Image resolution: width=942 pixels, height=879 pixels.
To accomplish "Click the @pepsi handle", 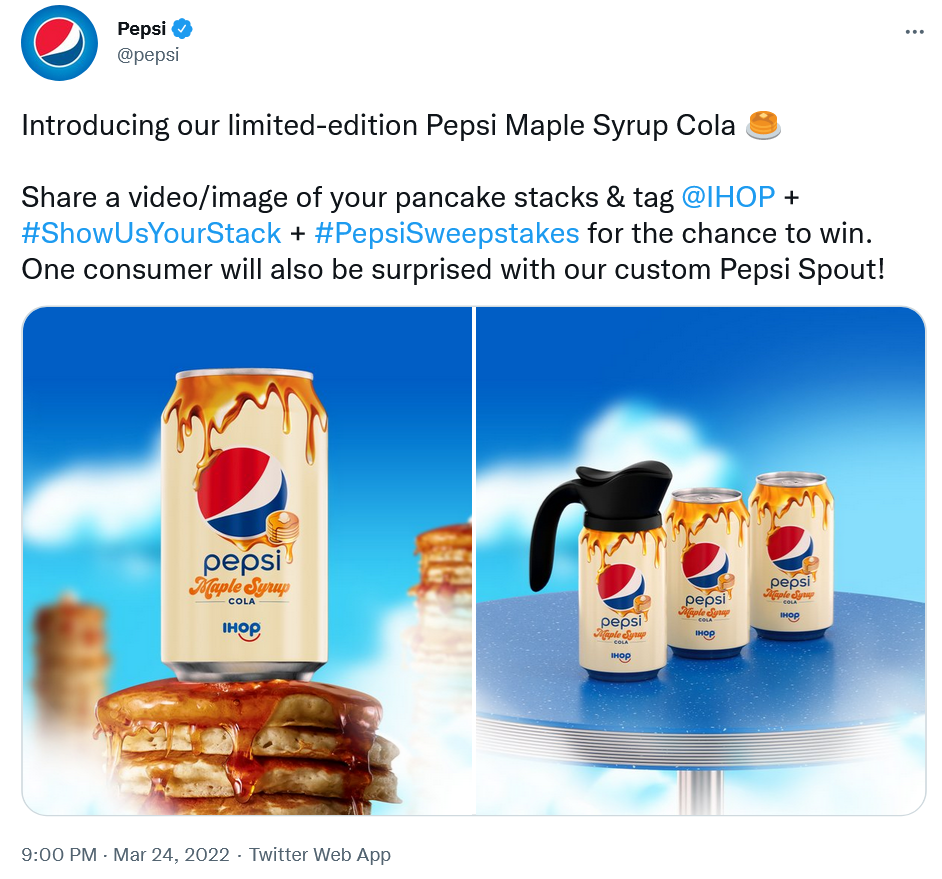I will point(148,55).
